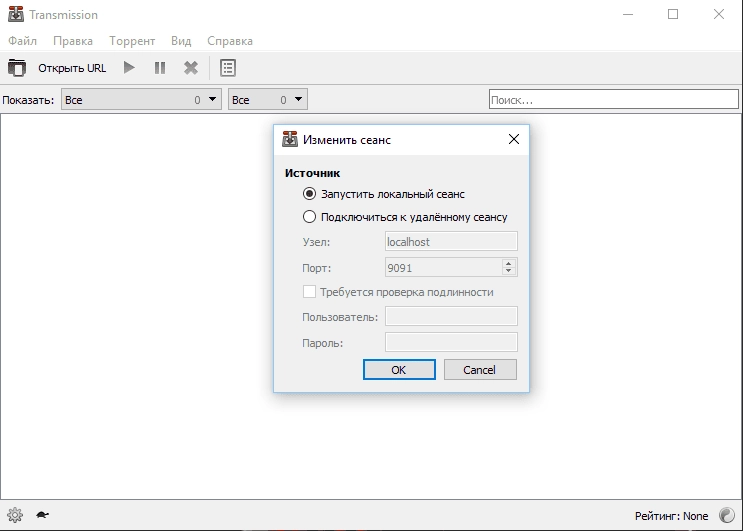Close the Изменить сеанс dialog

[x=514, y=139]
